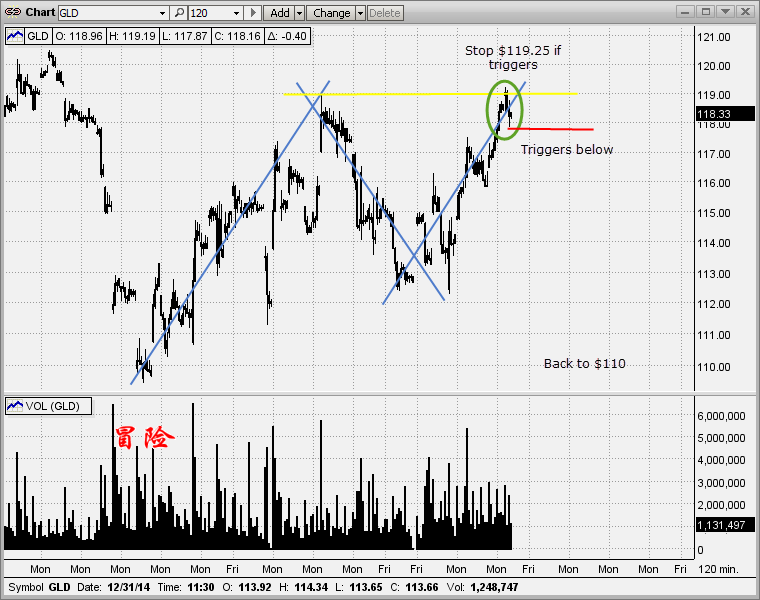The height and width of the screenshot is (600, 760).
Task: Expand the Change button dropdown arrow
Action: pos(360,13)
